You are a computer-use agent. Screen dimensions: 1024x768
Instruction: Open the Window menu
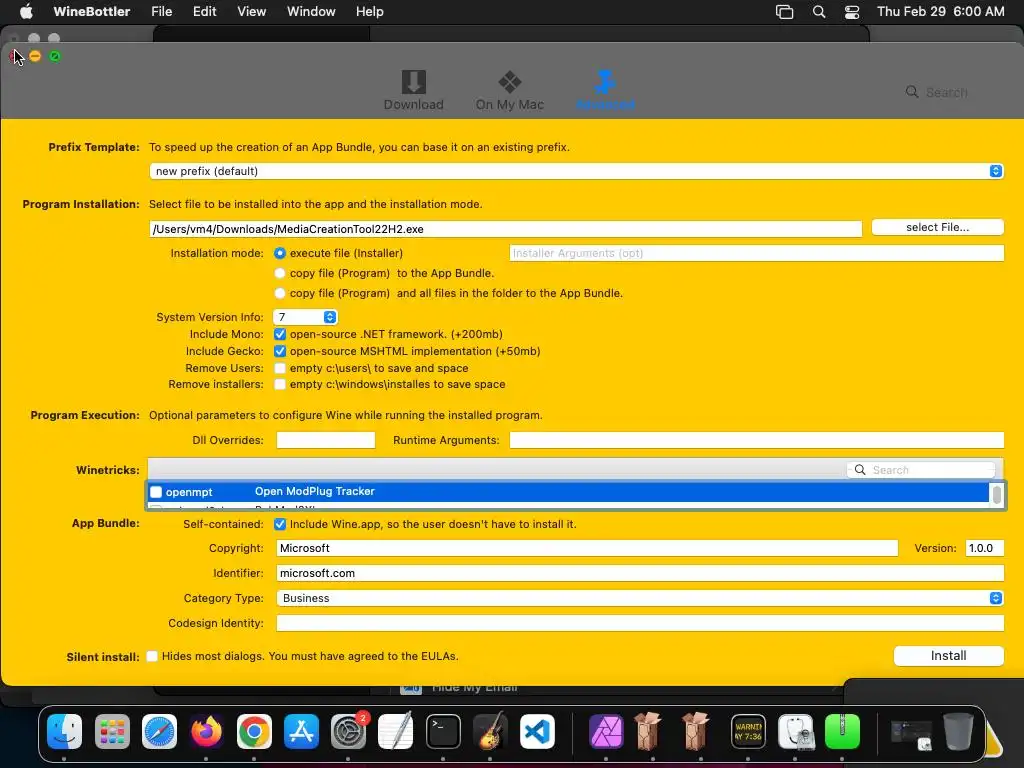(311, 11)
